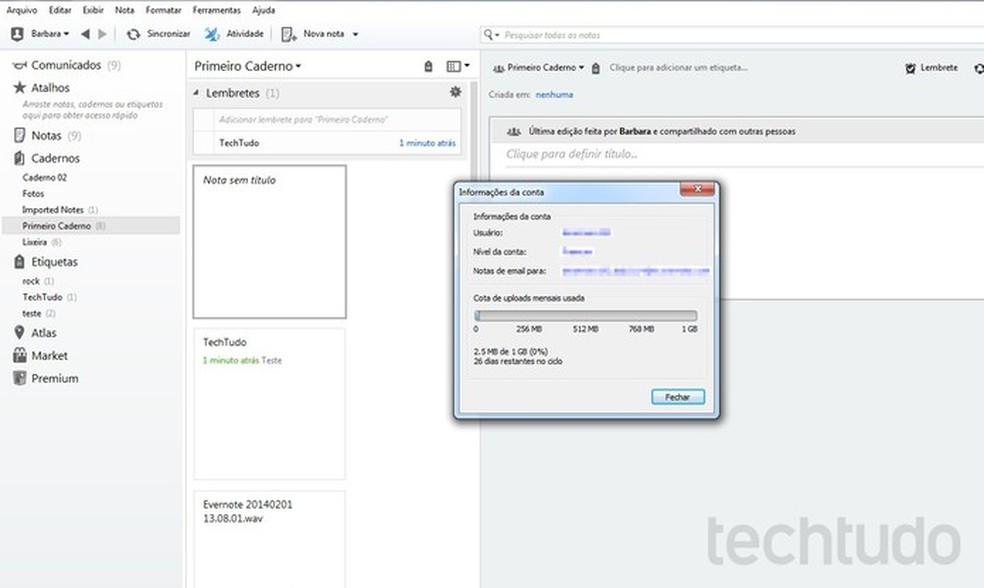Viewport: 984px width, 588px height.
Task: Open the Ajuda menu
Action: click(264, 10)
